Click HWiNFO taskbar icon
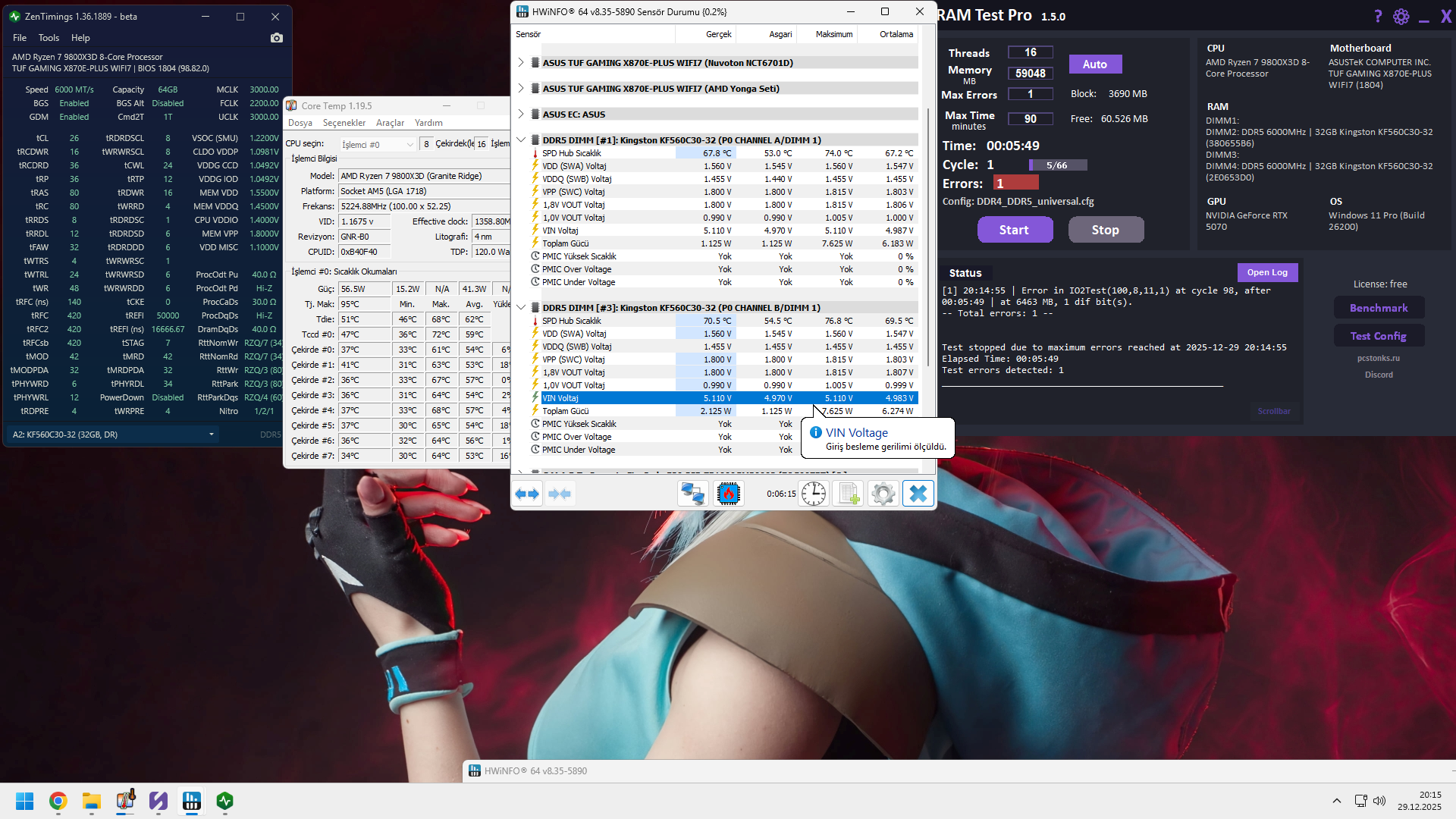Viewport: 1456px width, 819px height. (x=192, y=801)
